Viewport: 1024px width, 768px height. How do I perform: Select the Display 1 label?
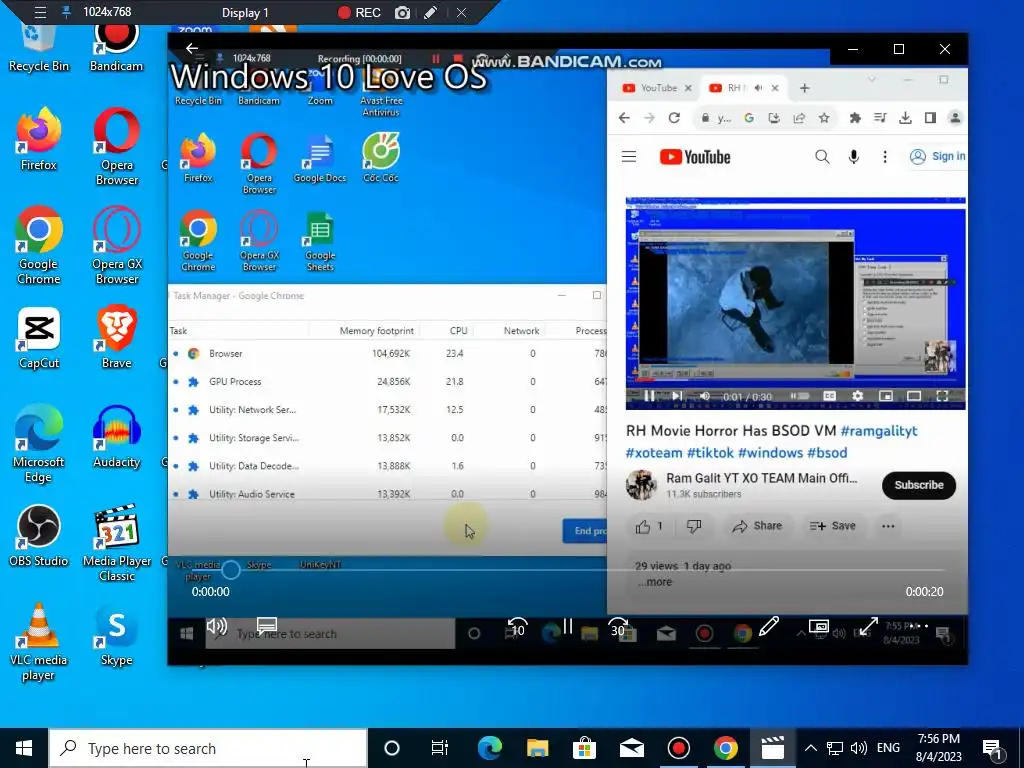pos(245,12)
